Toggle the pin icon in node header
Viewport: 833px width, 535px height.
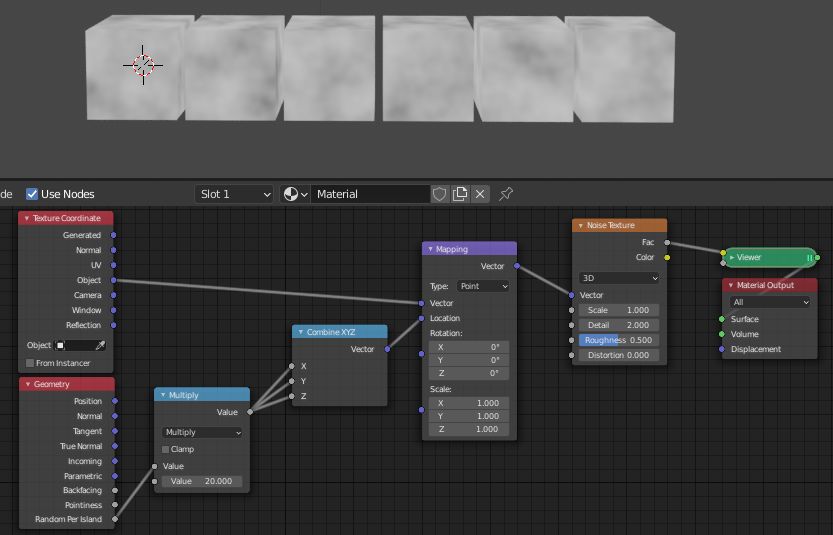pyautogui.click(x=506, y=194)
